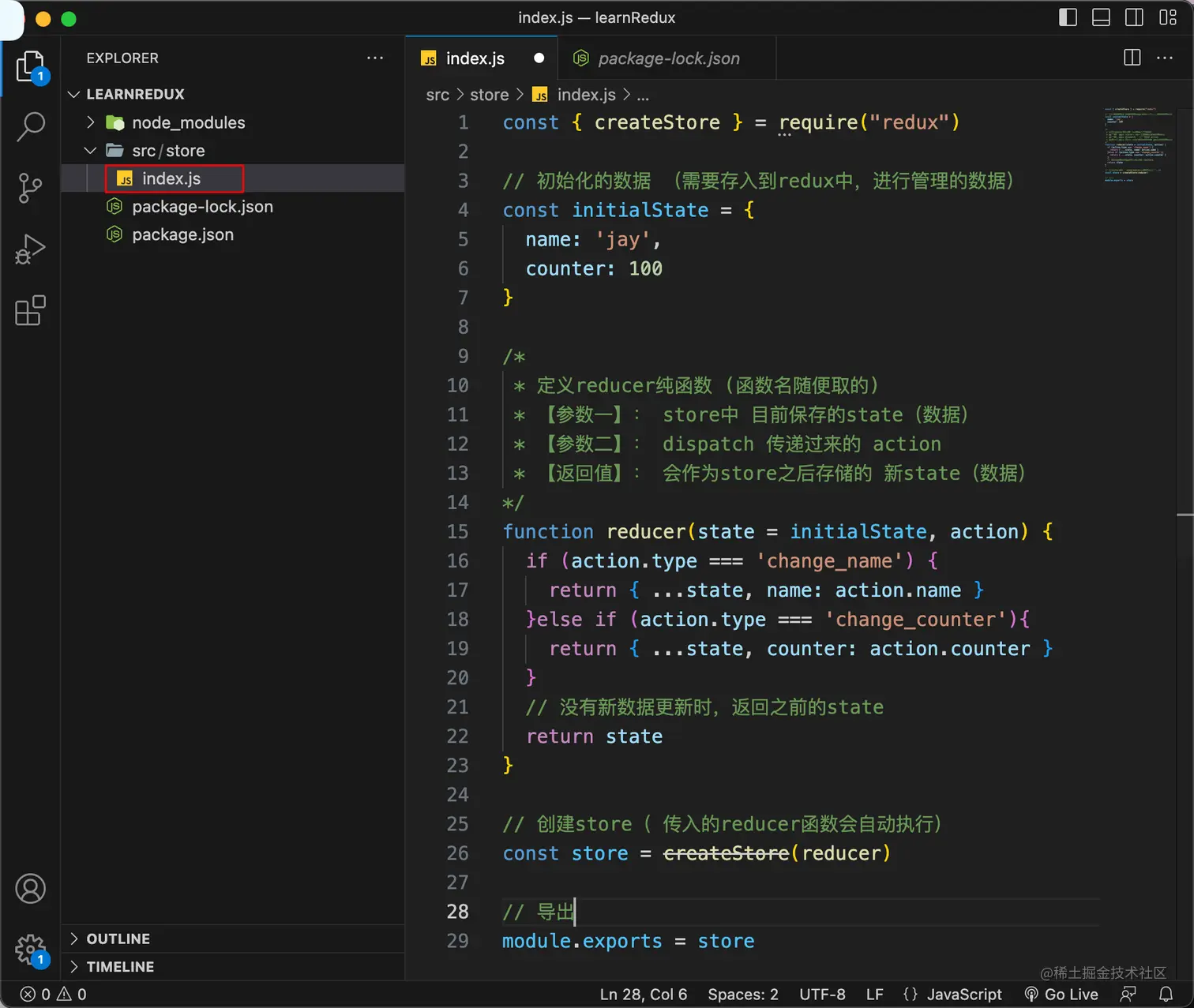Switch to the package-lock.json tab
The height and width of the screenshot is (1008, 1194).
click(x=668, y=58)
